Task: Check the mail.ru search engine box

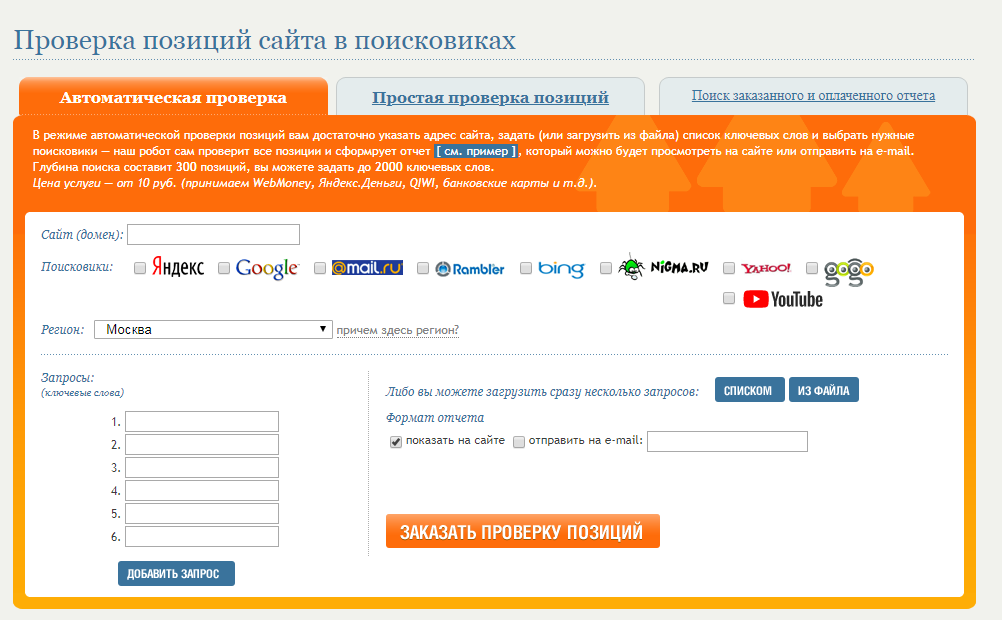Action: (320, 268)
